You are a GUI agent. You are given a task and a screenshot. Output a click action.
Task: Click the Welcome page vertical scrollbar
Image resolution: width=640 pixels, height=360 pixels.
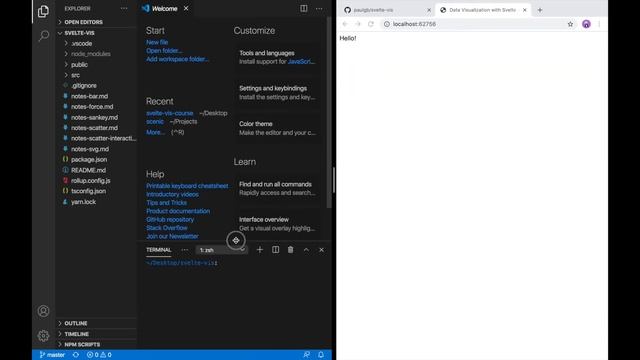(x=329, y=112)
